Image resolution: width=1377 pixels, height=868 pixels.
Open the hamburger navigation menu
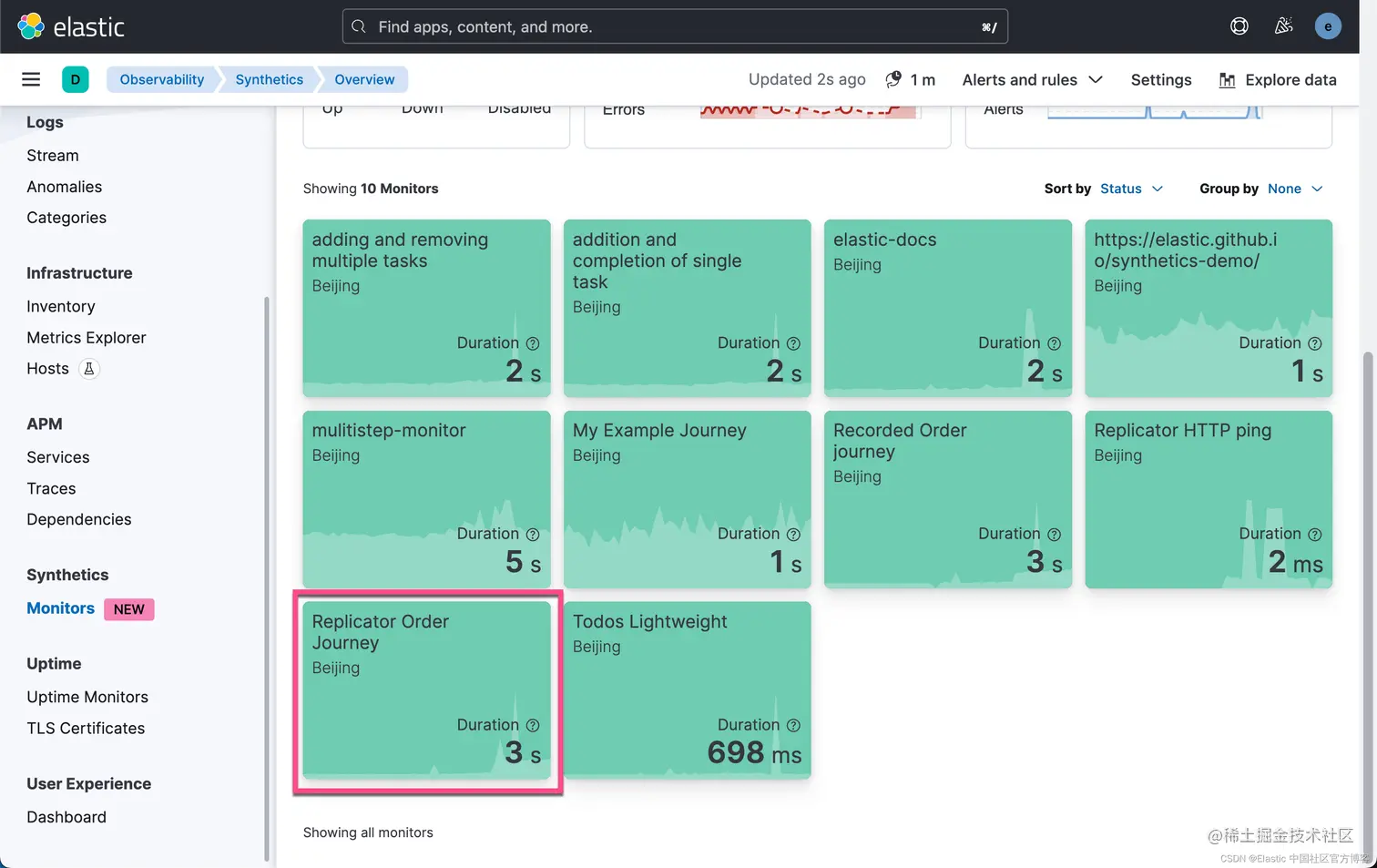pyautogui.click(x=31, y=79)
